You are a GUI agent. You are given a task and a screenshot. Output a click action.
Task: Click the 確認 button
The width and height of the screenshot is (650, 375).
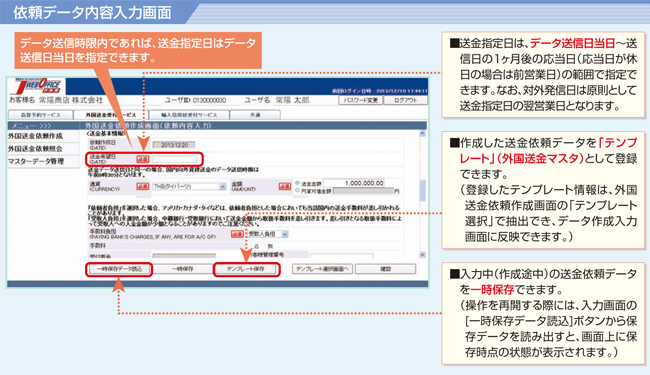[x=386, y=269]
